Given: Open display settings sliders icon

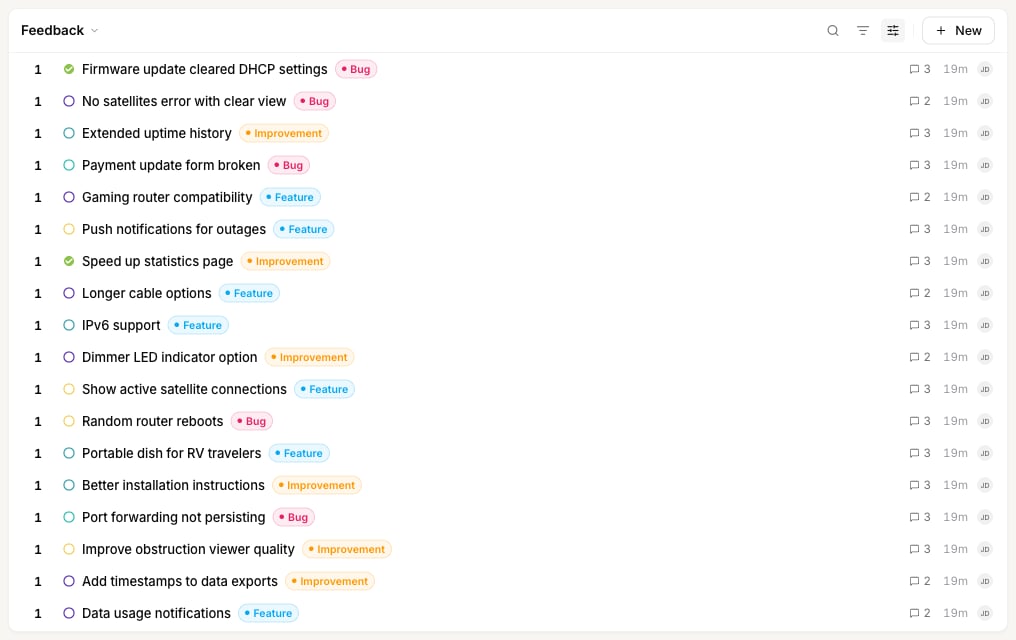Looking at the screenshot, I should pyautogui.click(x=893, y=30).
